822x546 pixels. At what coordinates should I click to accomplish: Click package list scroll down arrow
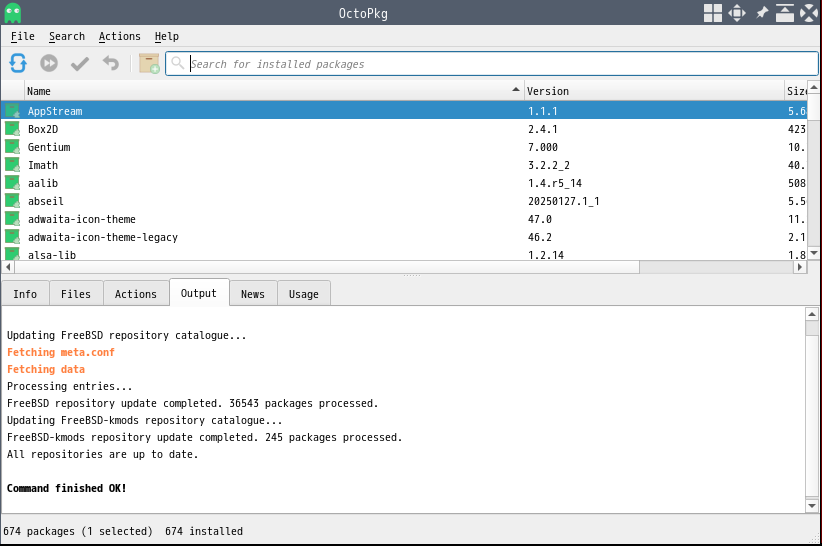tap(814, 253)
